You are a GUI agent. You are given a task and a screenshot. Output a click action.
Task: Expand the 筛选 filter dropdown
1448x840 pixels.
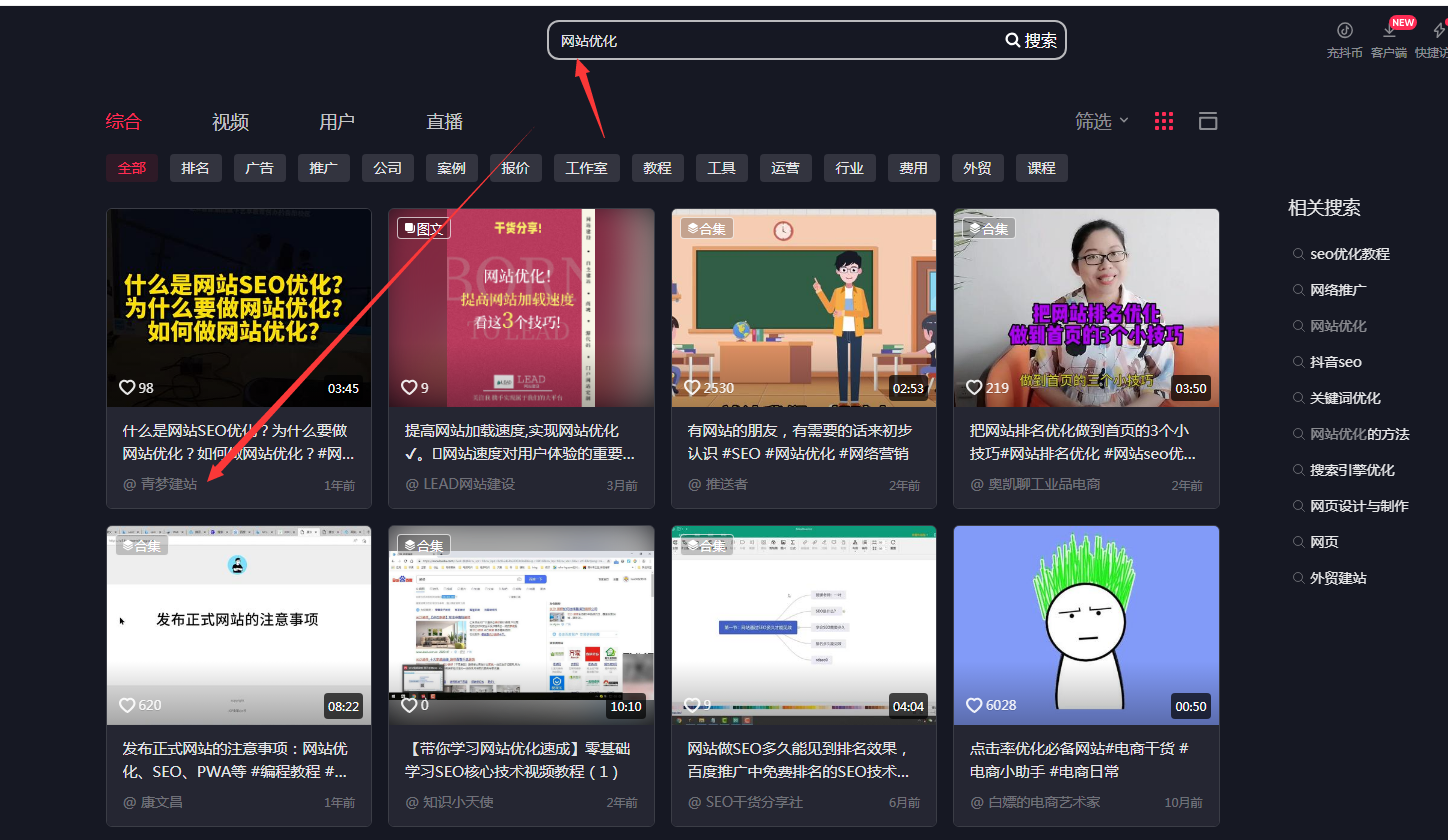(1101, 121)
